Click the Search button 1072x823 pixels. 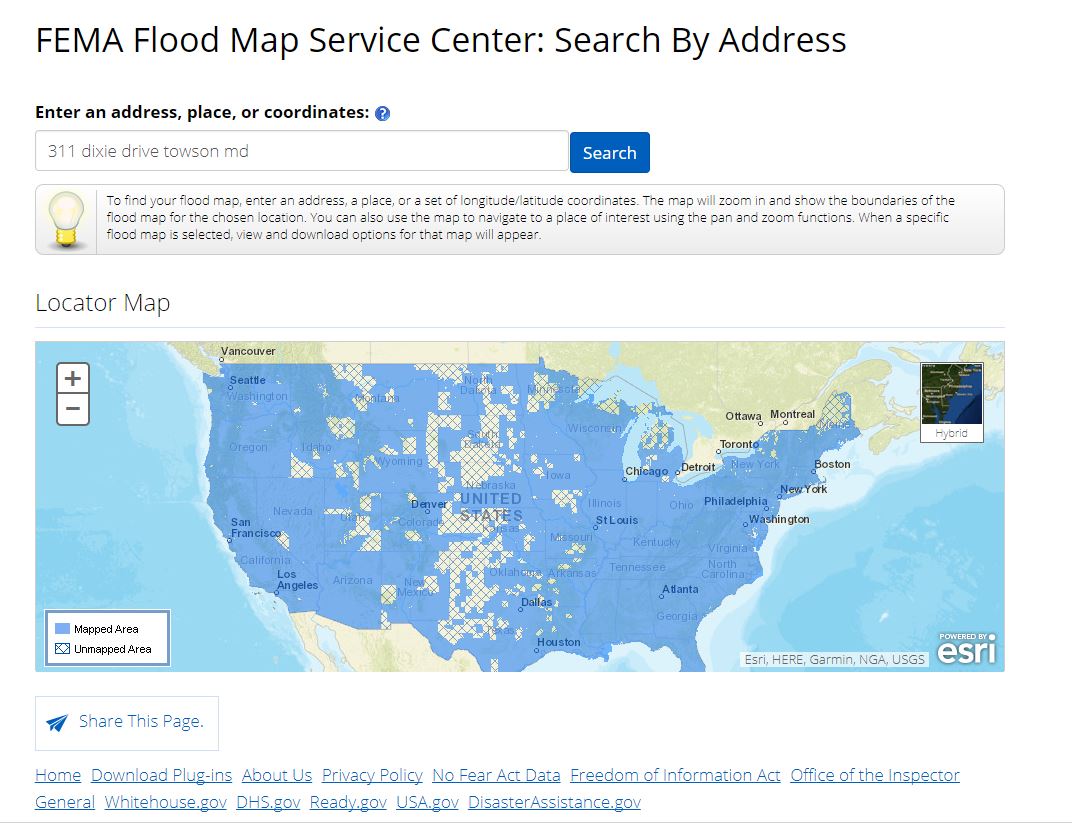click(x=609, y=152)
